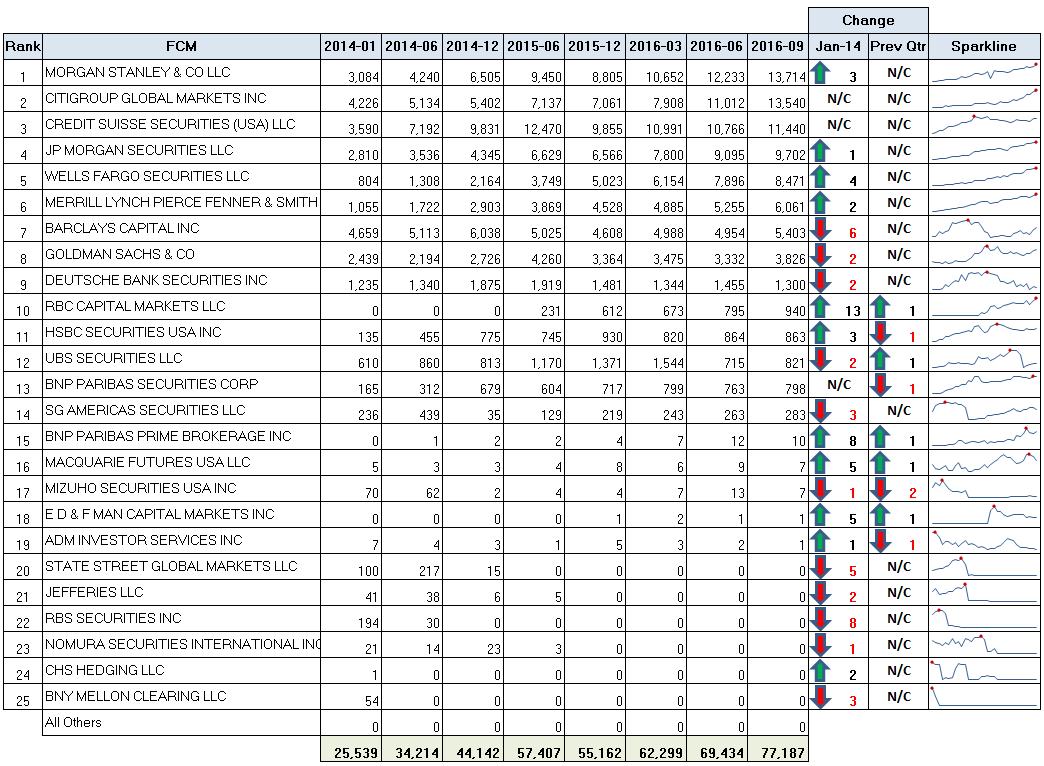Select GOLDMAN SACHS & CO name cell
1044x766 pixels.
pos(181,254)
